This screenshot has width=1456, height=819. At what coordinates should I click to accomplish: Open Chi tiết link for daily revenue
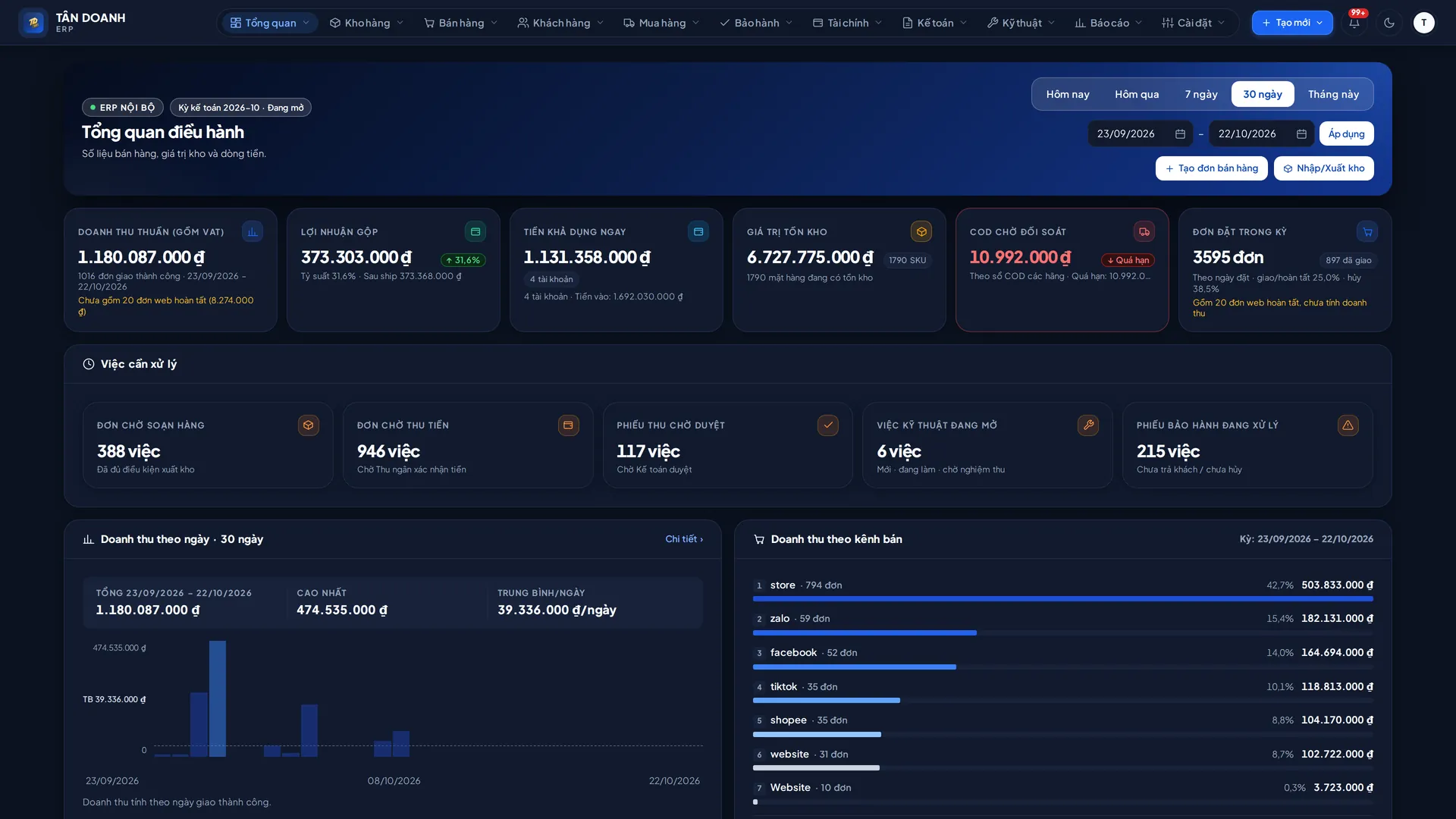click(684, 539)
